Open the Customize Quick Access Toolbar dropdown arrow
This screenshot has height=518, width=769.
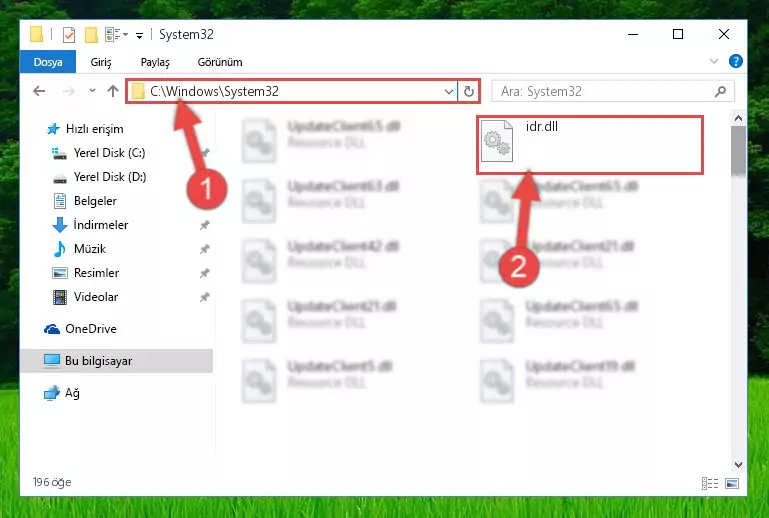click(x=140, y=35)
